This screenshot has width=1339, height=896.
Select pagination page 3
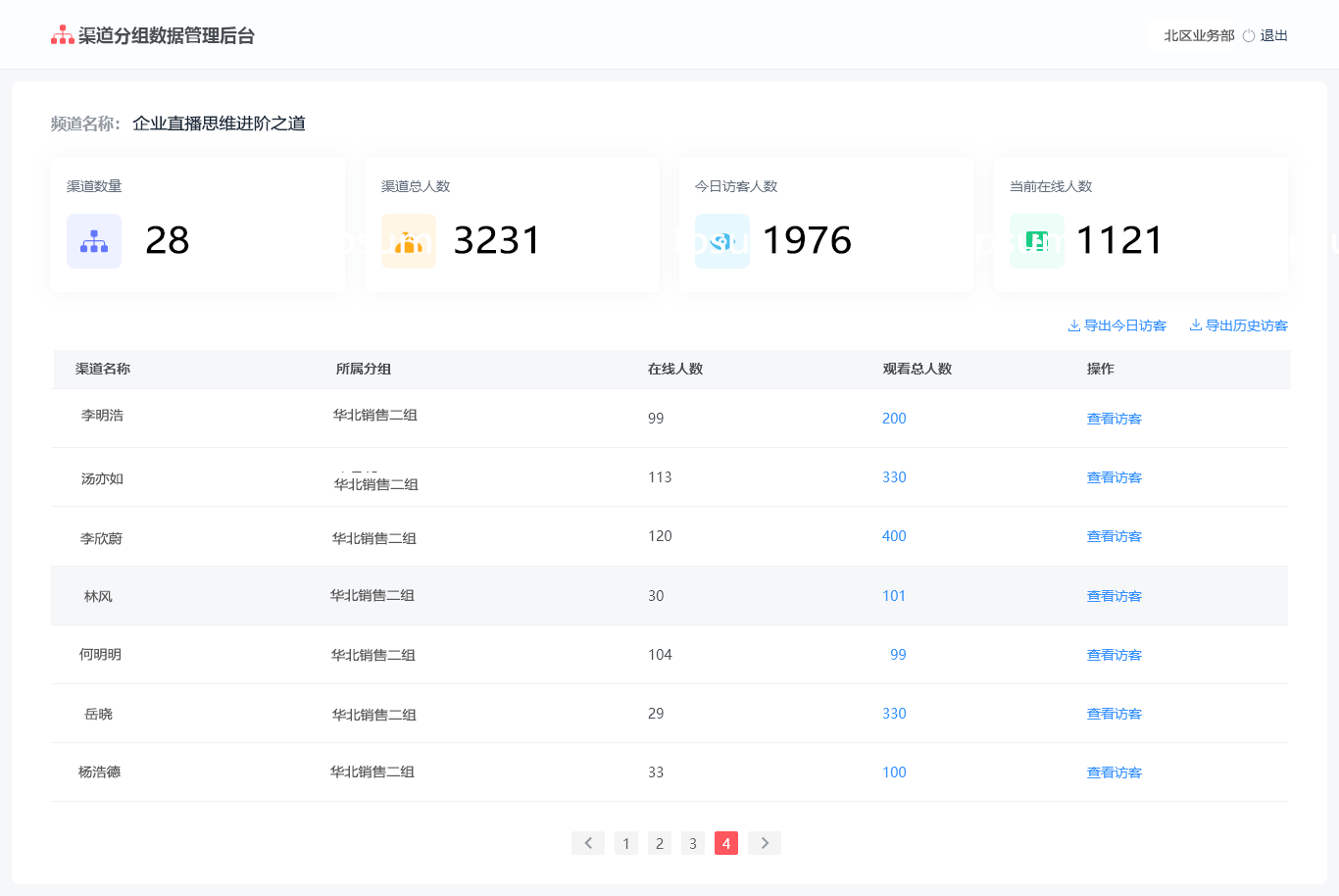point(693,843)
